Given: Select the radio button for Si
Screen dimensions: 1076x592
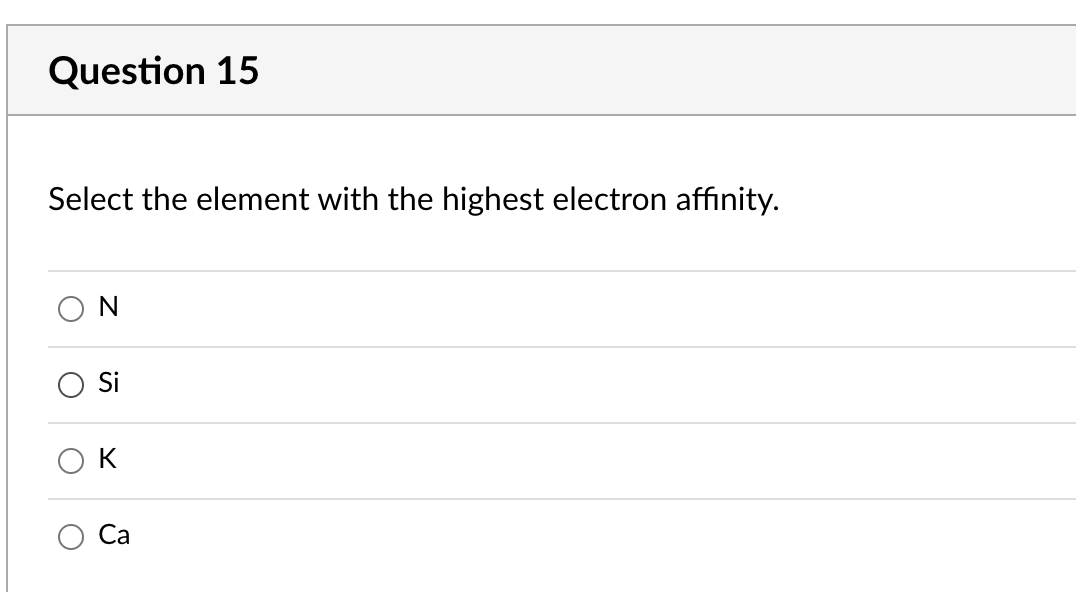Looking at the screenshot, I should click(x=70, y=384).
